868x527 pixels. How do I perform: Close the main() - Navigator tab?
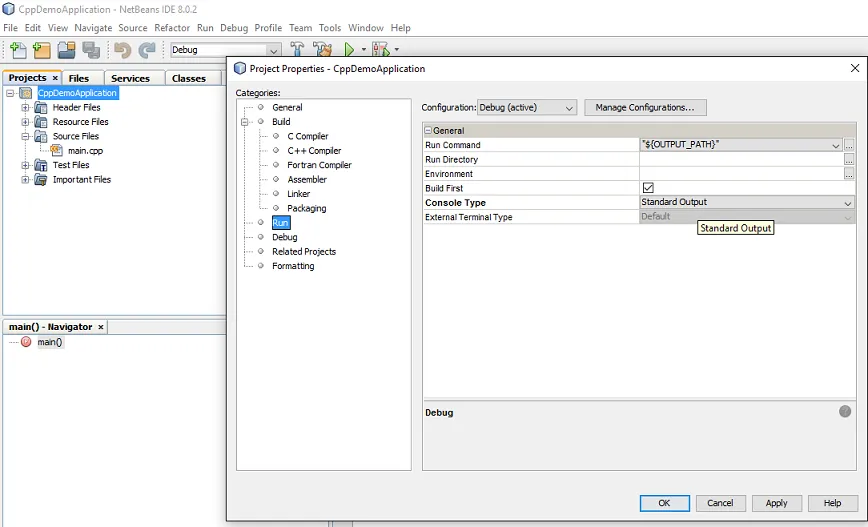tap(101, 327)
